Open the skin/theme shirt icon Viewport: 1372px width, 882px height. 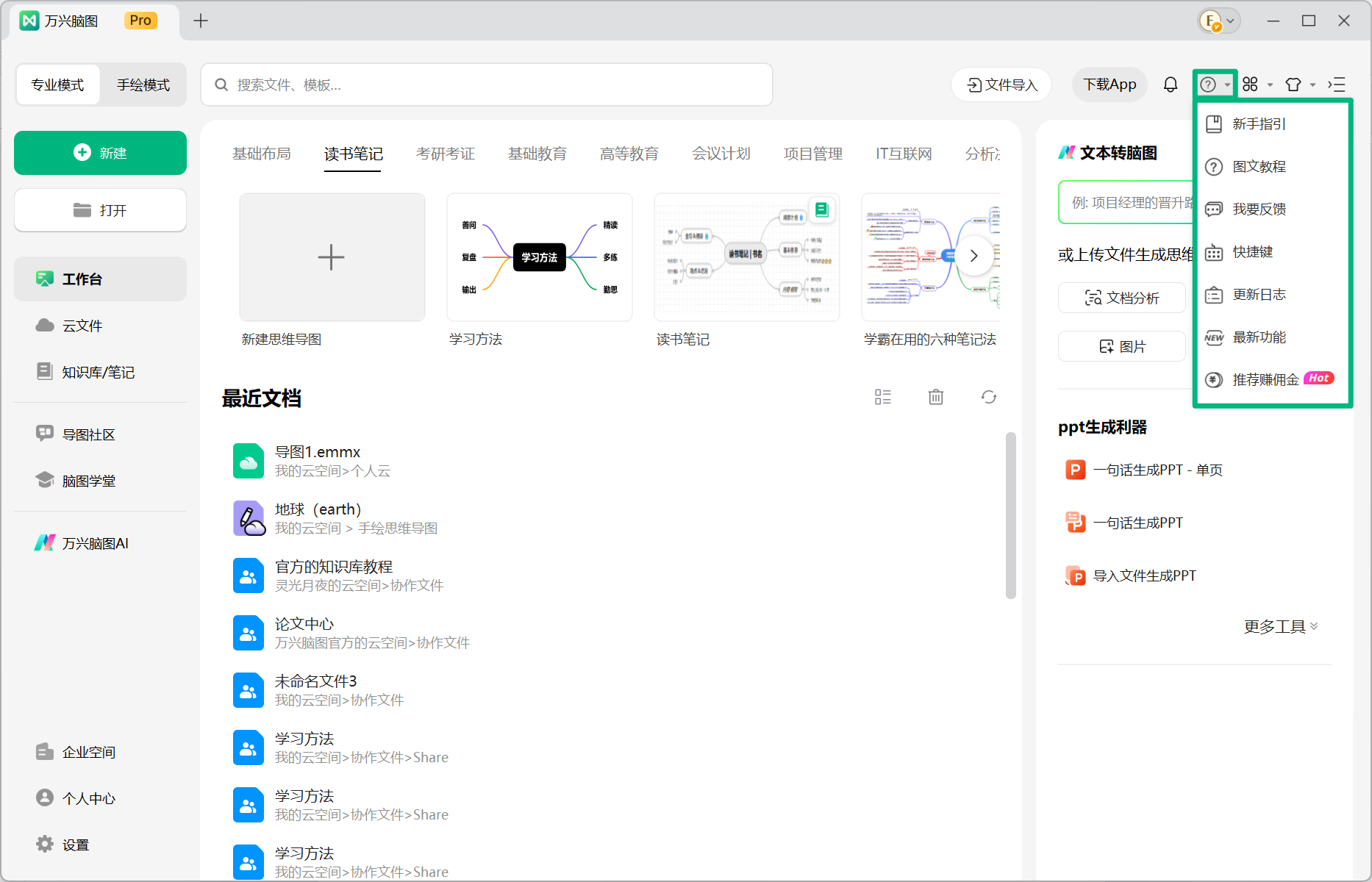pyautogui.click(x=1293, y=85)
